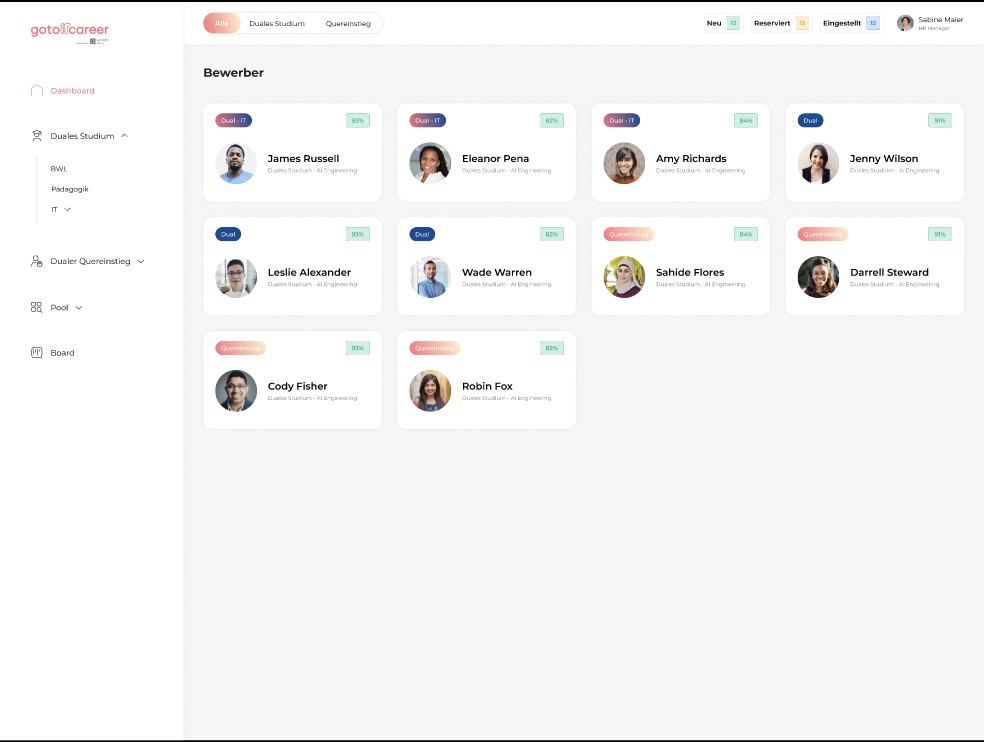
Task: Expand the Pool menu chevron
Action: [79, 308]
